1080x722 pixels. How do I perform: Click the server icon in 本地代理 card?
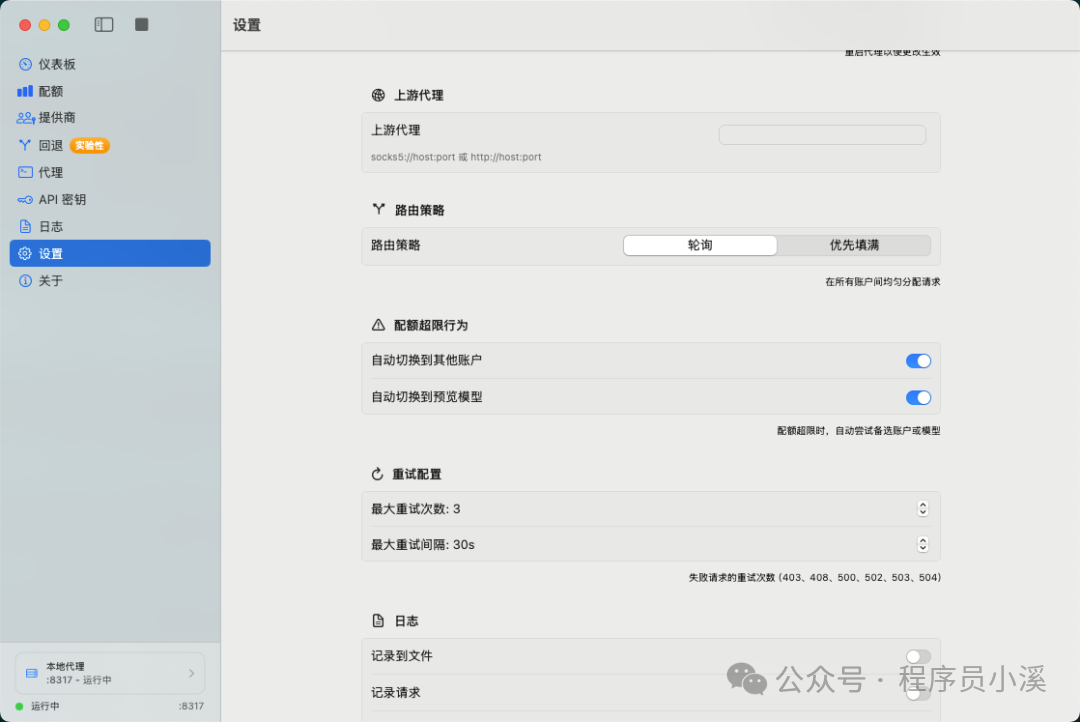tap(32, 673)
